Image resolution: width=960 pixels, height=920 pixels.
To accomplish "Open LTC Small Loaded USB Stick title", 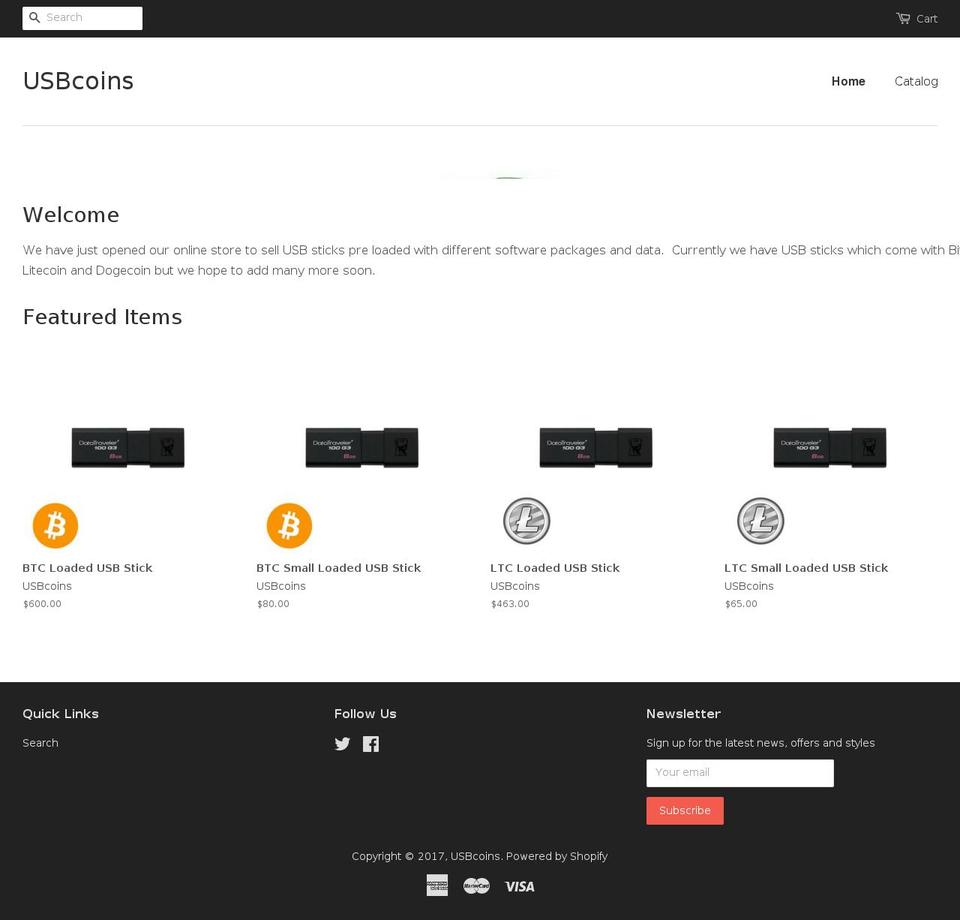I will pos(806,568).
